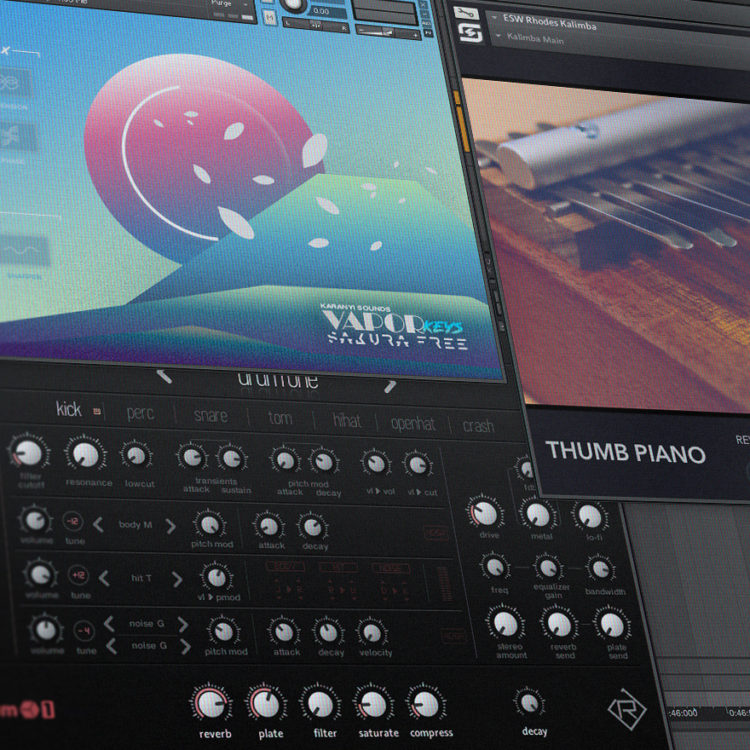Expand the ESW Rhodes Kalimba dropdown arrow
This screenshot has width=750, height=750.
(494, 17)
